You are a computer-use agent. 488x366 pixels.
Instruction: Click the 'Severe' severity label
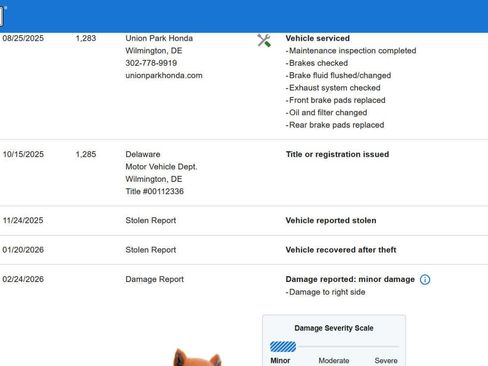click(x=386, y=361)
